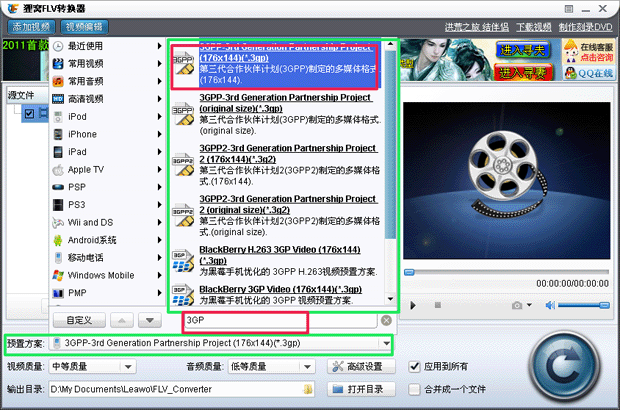
Task: Click the Windows Mobile flag icon
Action: (58, 275)
